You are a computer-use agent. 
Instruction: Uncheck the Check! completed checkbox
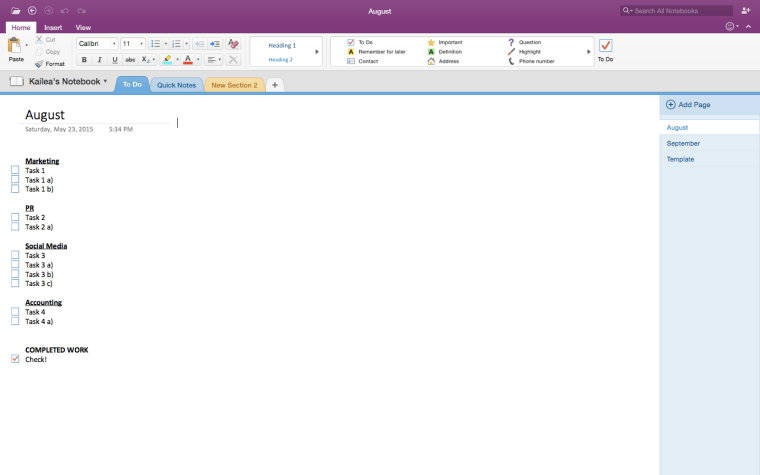pos(15,359)
